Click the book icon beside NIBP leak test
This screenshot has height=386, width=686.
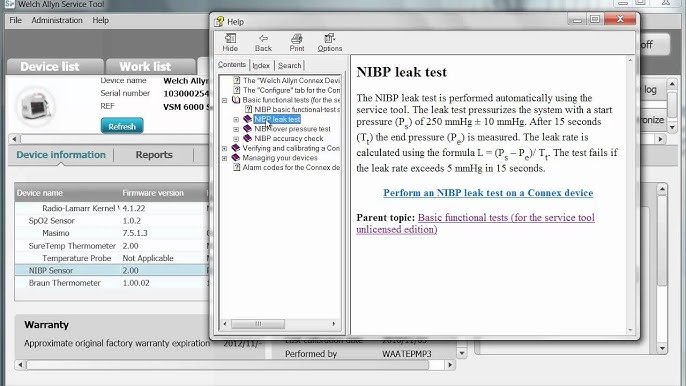click(247, 119)
